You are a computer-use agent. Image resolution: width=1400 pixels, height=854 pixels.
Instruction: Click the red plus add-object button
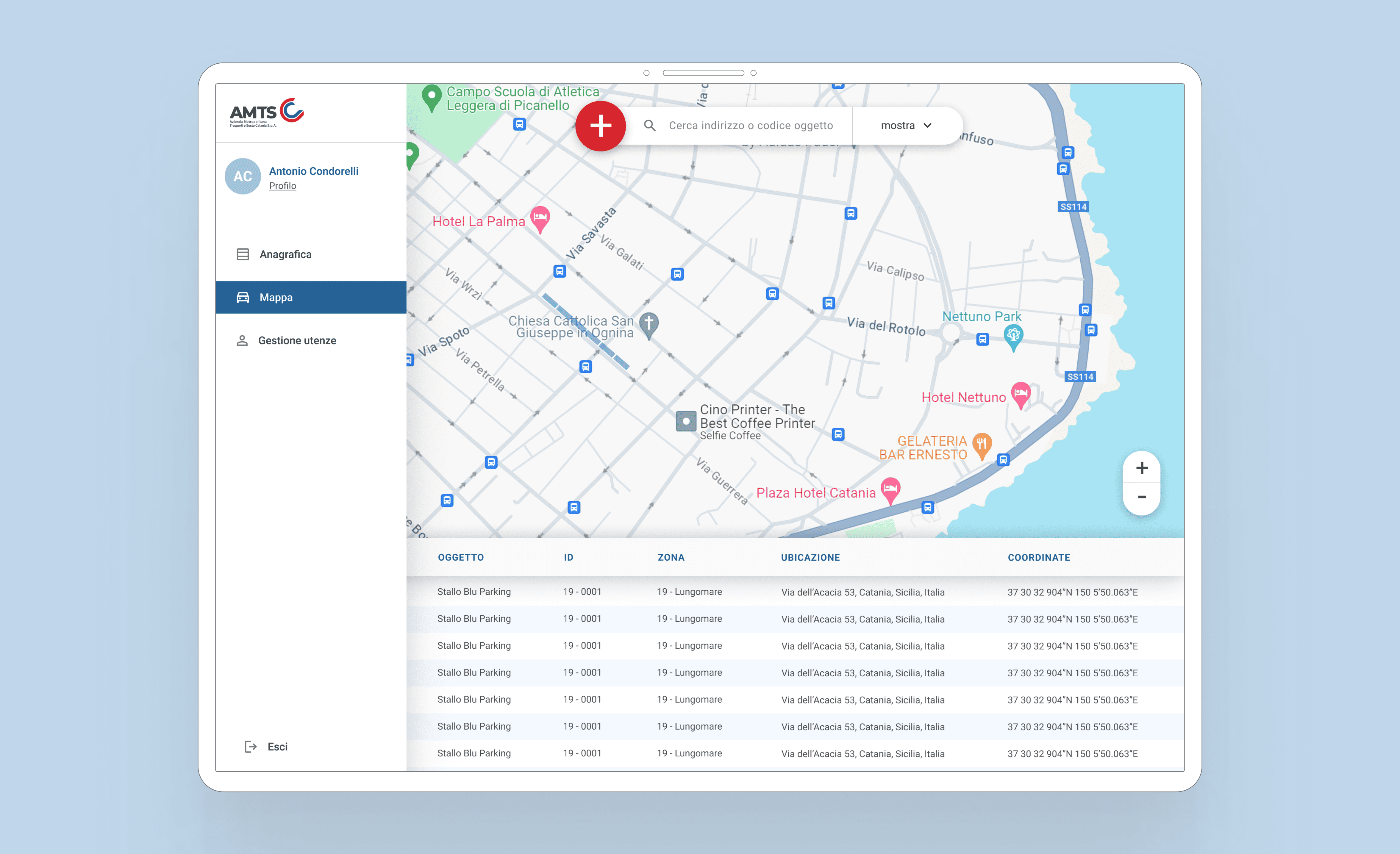[x=600, y=126]
